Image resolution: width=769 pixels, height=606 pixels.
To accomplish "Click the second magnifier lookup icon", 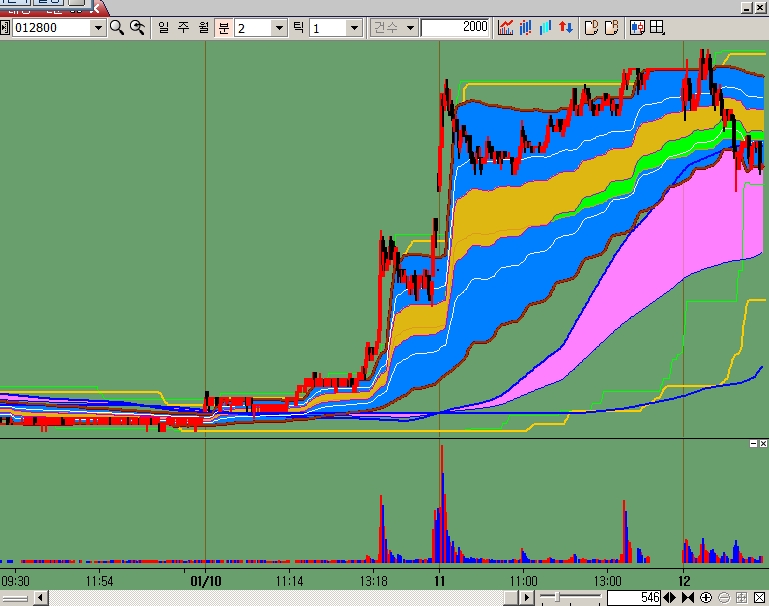I will [x=137, y=28].
